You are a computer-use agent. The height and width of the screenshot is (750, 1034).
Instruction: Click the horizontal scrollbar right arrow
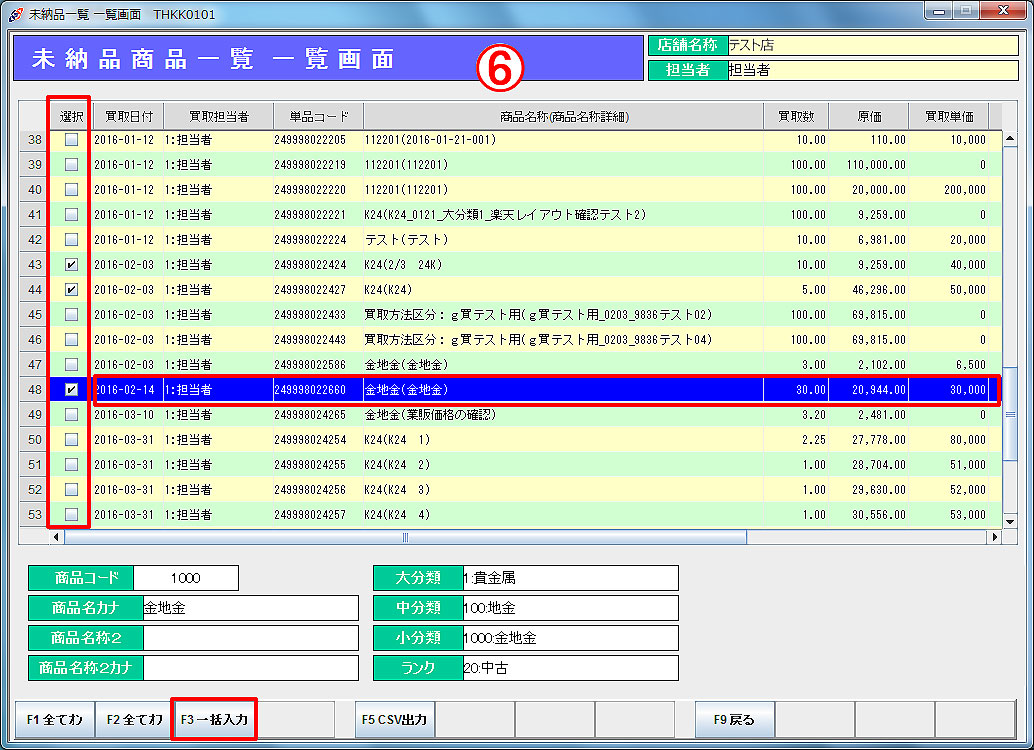(994, 537)
